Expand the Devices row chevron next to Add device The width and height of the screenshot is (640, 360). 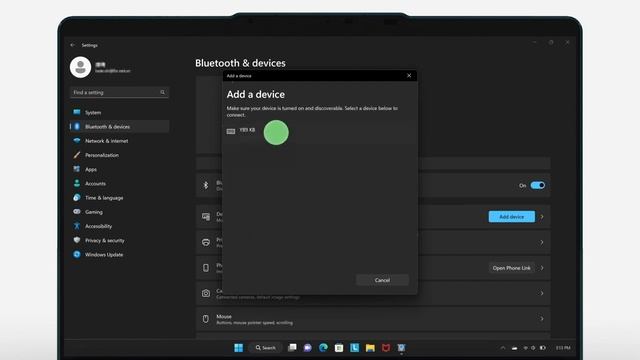pos(542,217)
